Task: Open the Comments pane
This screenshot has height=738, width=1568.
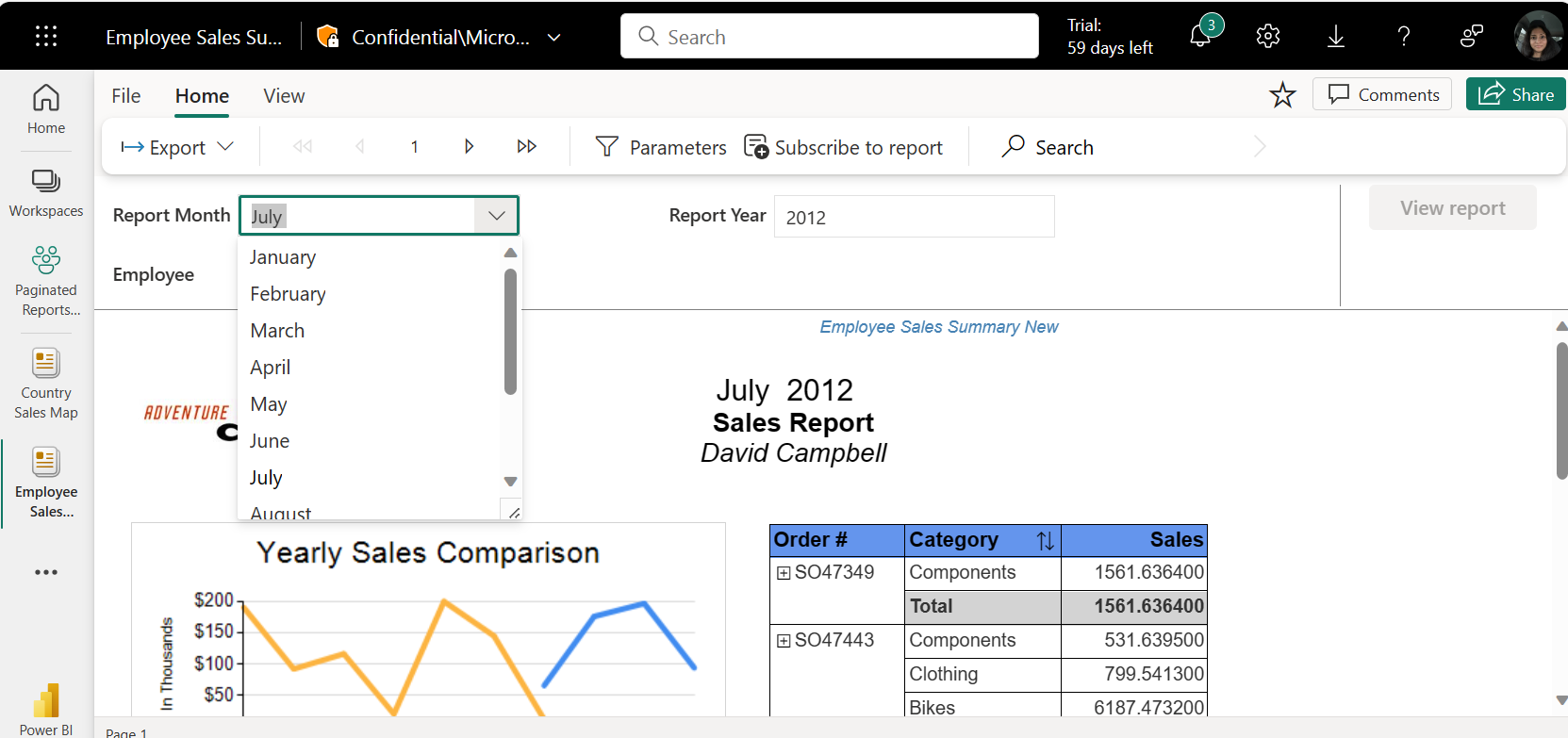Action: (x=1382, y=94)
